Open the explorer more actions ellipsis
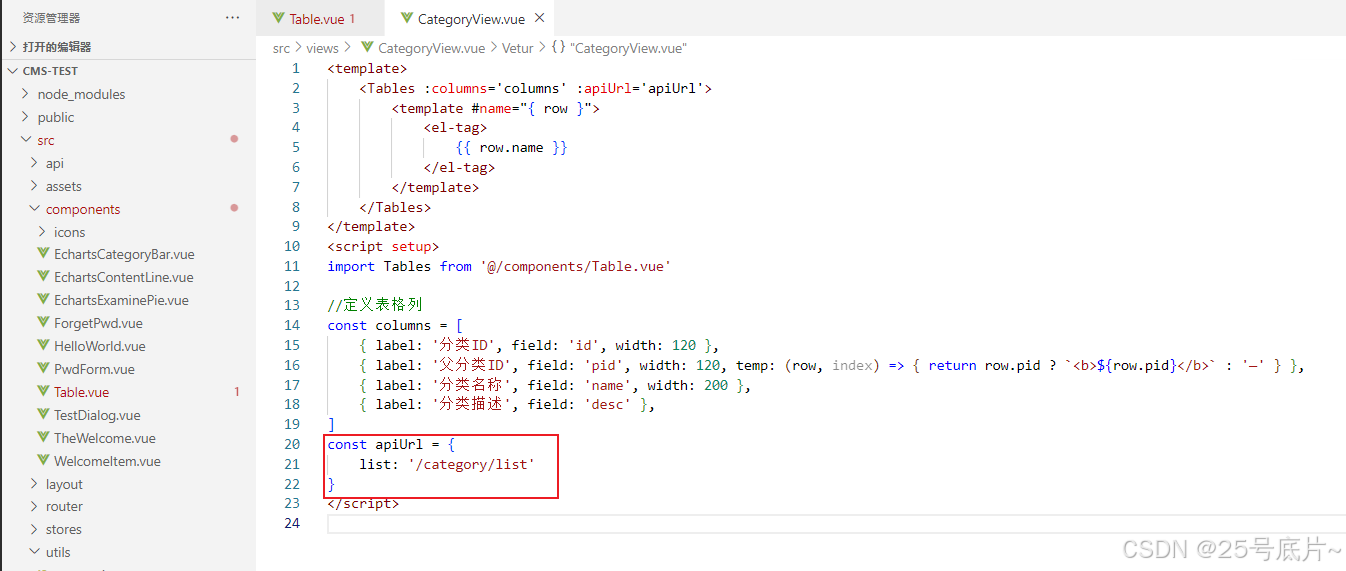This screenshot has width=1346, height=571. click(233, 18)
